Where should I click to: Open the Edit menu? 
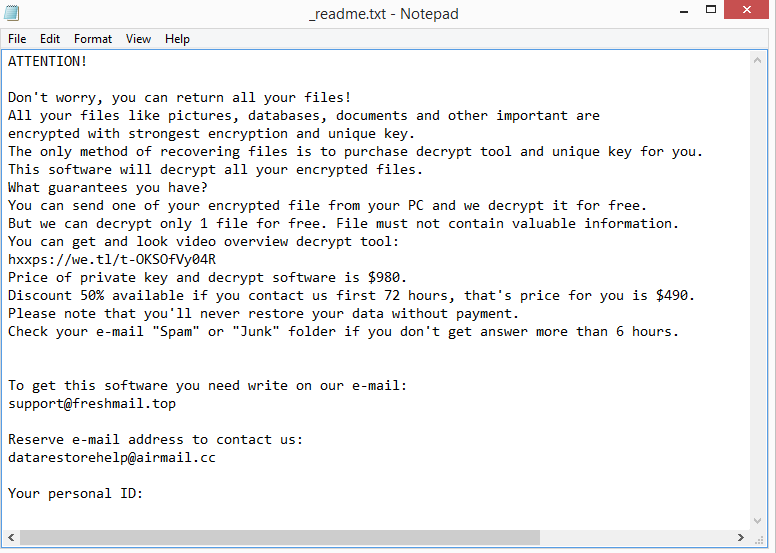tap(50, 39)
